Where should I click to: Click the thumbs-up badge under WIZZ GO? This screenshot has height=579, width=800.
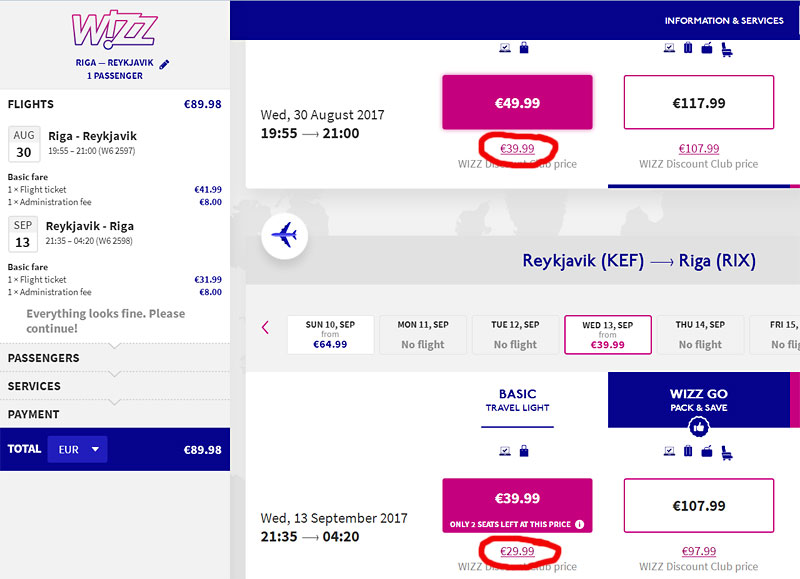[x=698, y=427]
